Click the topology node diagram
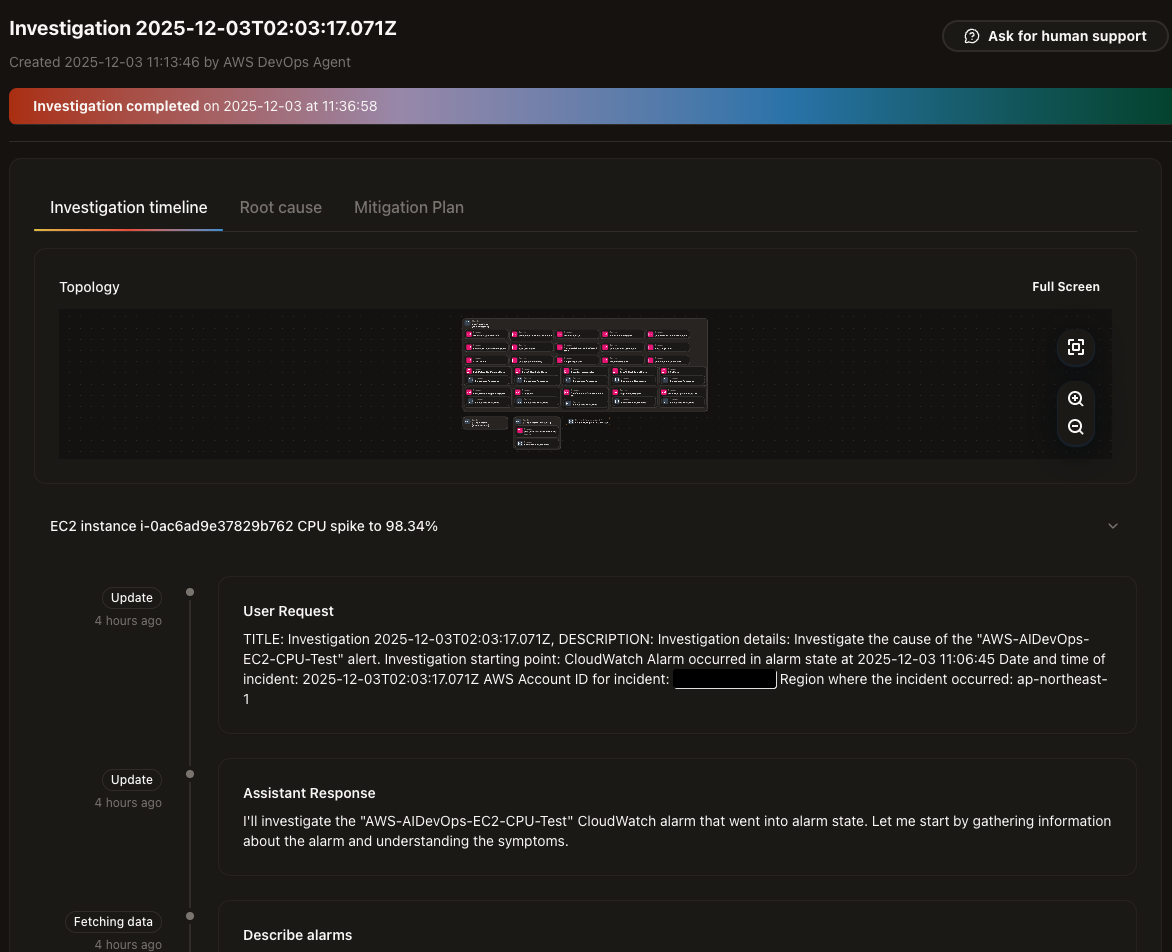 pos(584,365)
